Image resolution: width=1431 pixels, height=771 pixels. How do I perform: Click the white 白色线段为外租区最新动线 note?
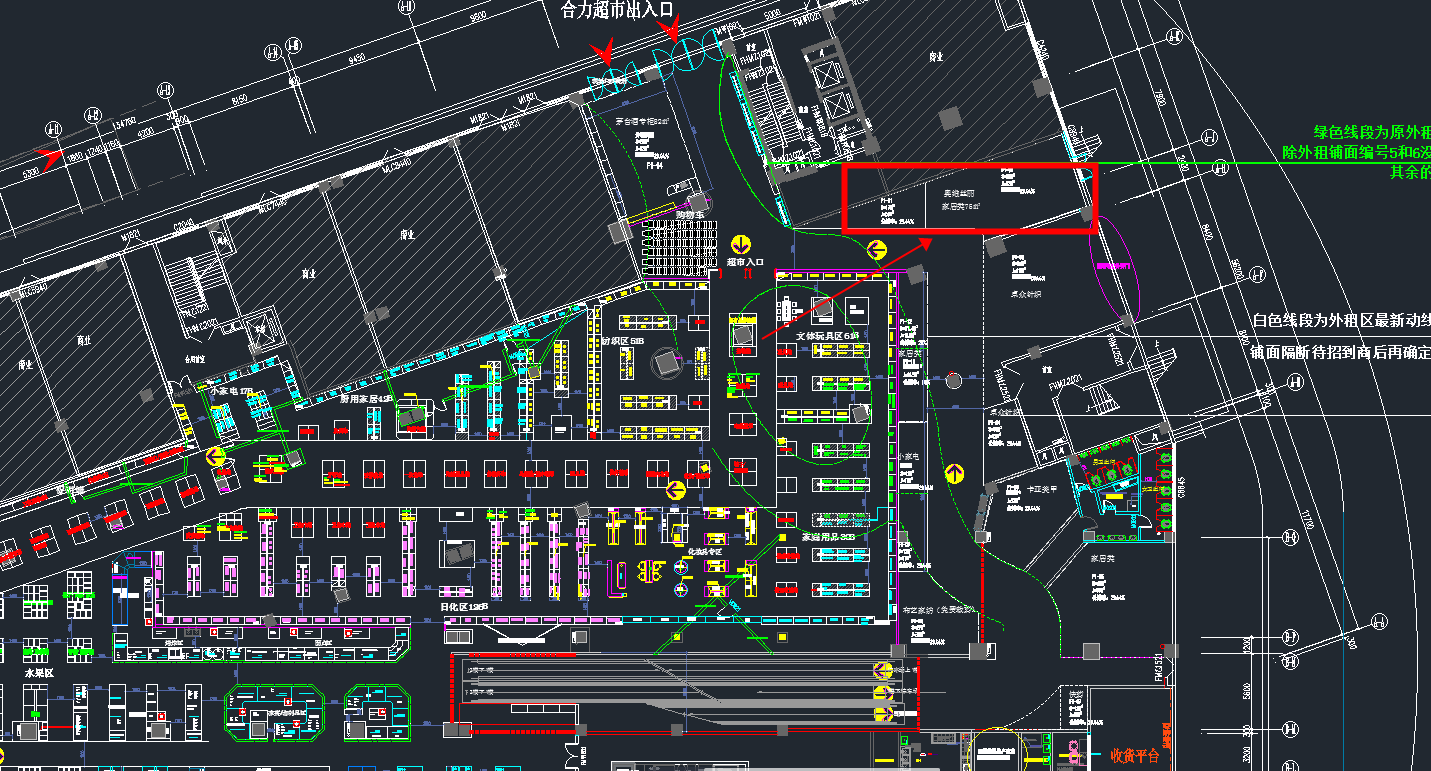(x=1341, y=321)
